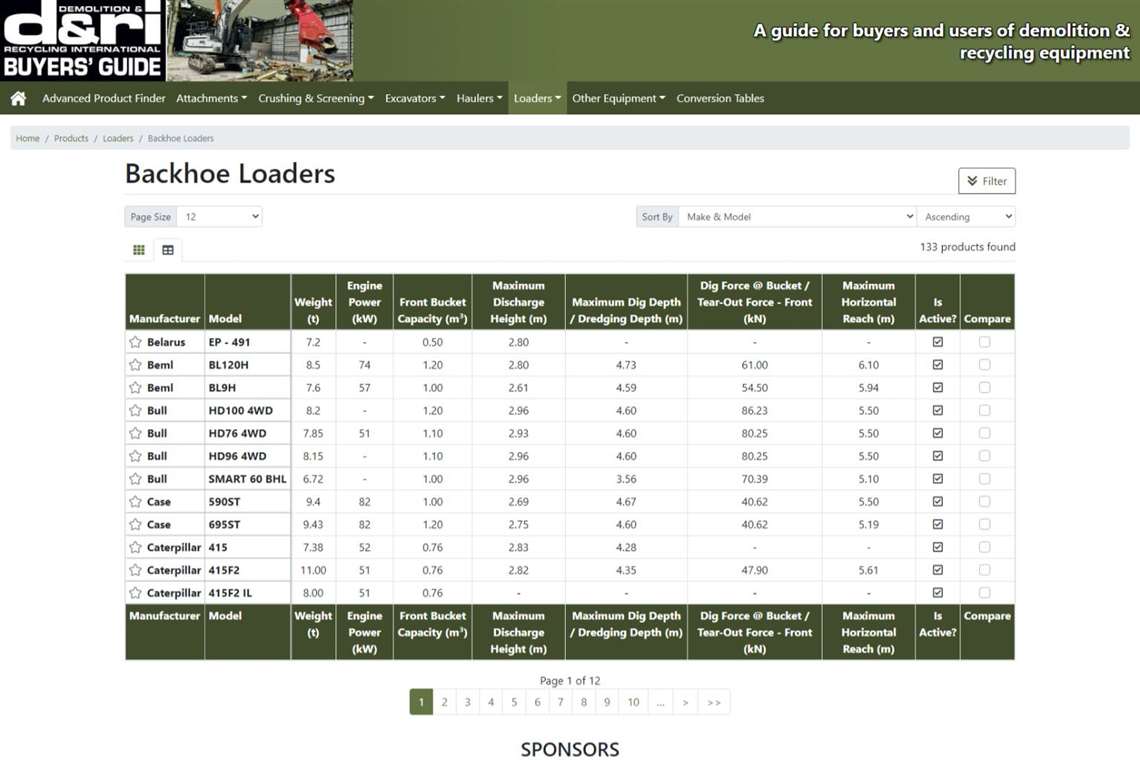Select Compare for Beml BL9H

pyautogui.click(x=984, y=388)
